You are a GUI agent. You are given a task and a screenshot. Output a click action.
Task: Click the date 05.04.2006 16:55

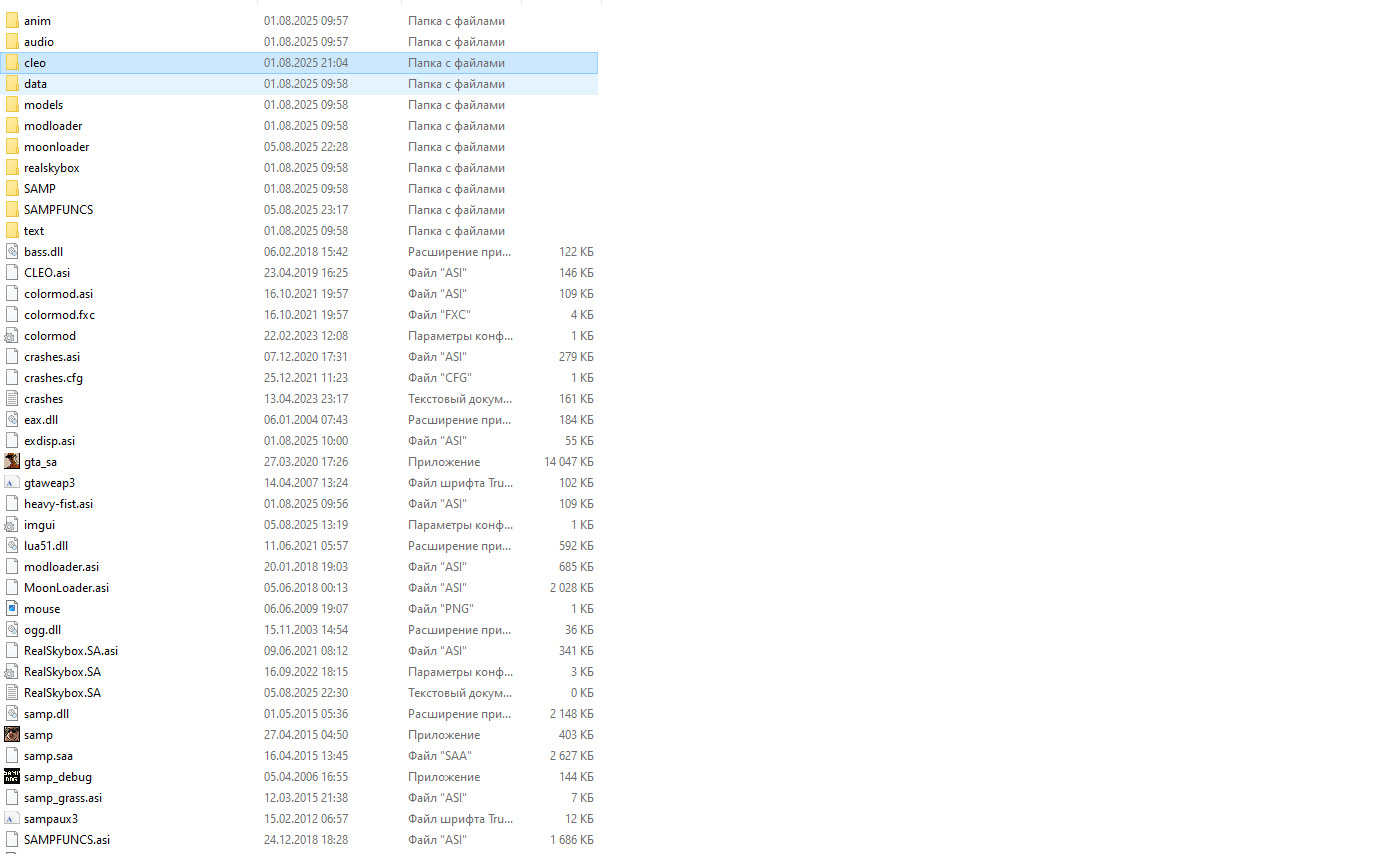(x=306, y=777)
